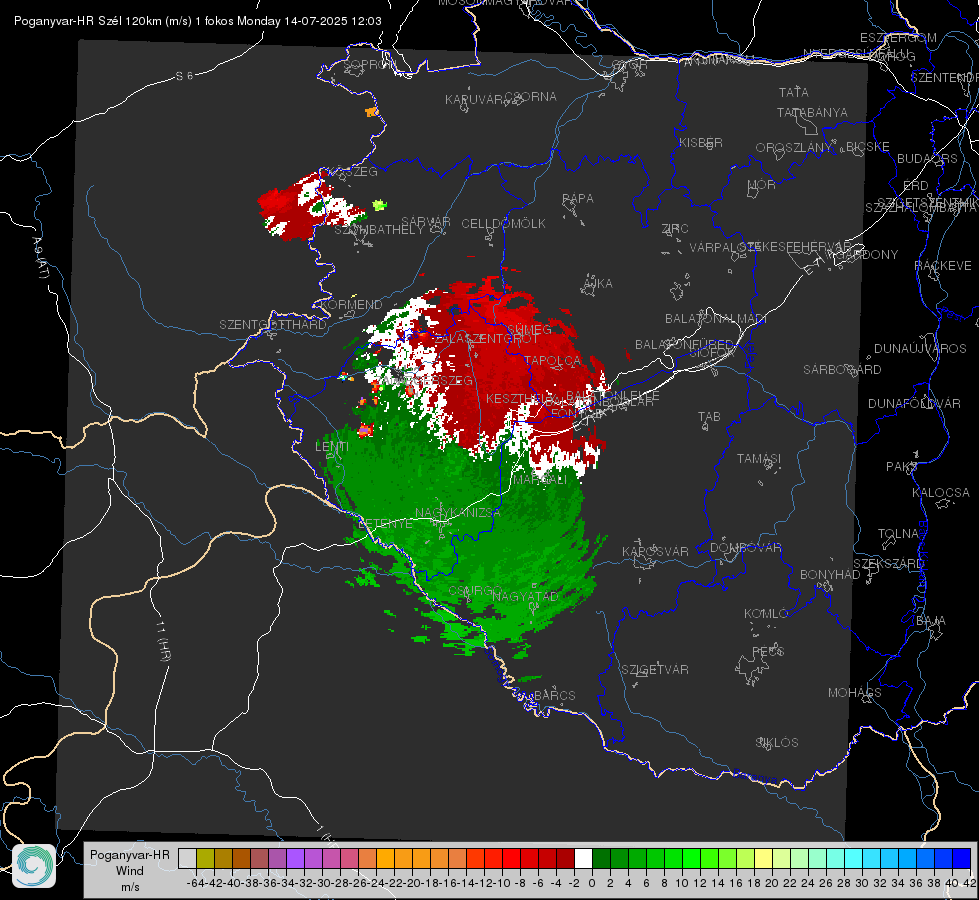Select the KAPOSVÁR label
979x900 pixels.
655,551
